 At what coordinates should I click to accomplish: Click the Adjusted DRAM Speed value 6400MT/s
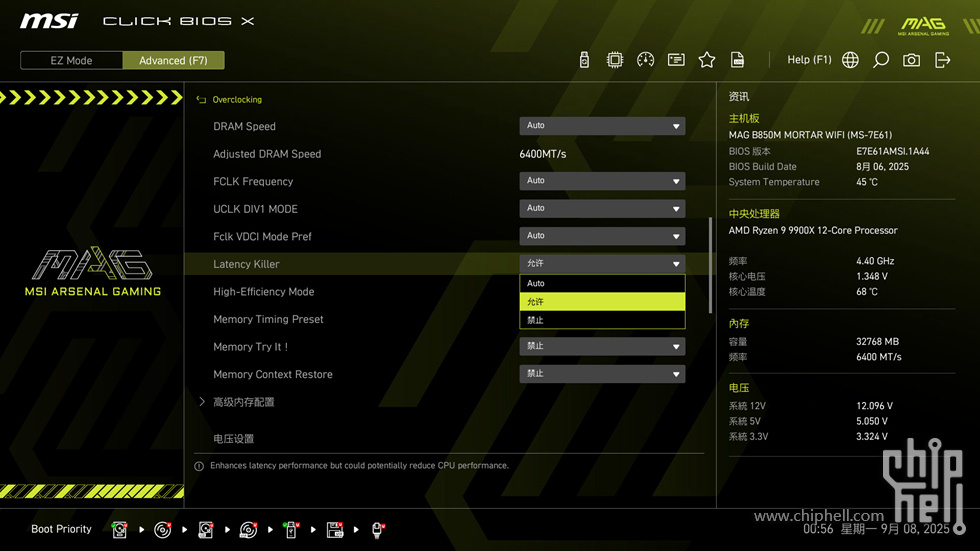click(x=542, y=154)
